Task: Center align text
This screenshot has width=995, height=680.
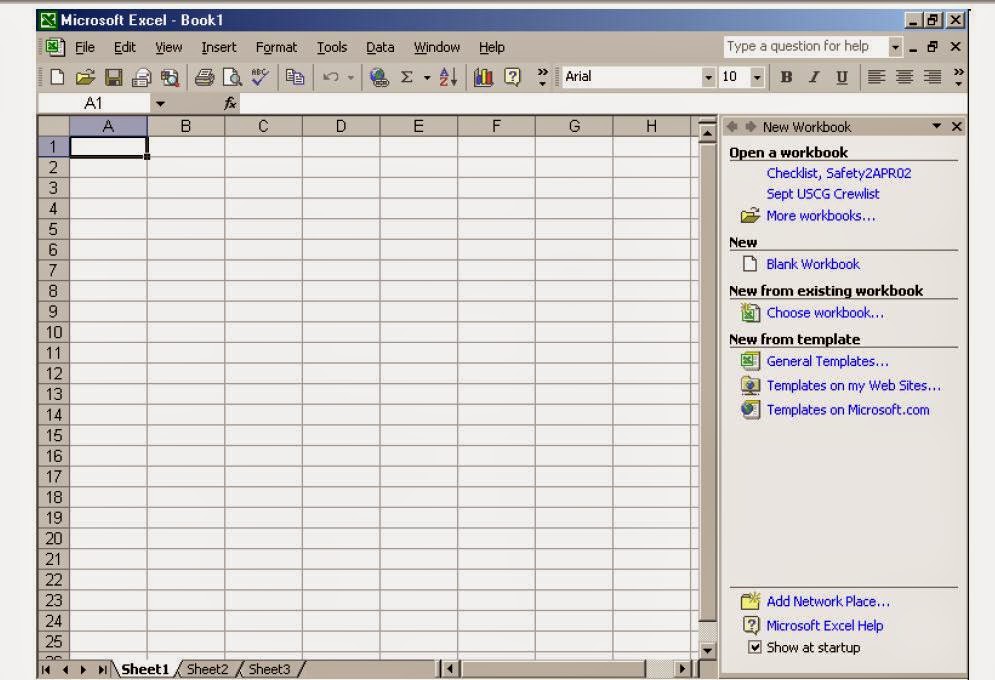Action: coord(904,77)
